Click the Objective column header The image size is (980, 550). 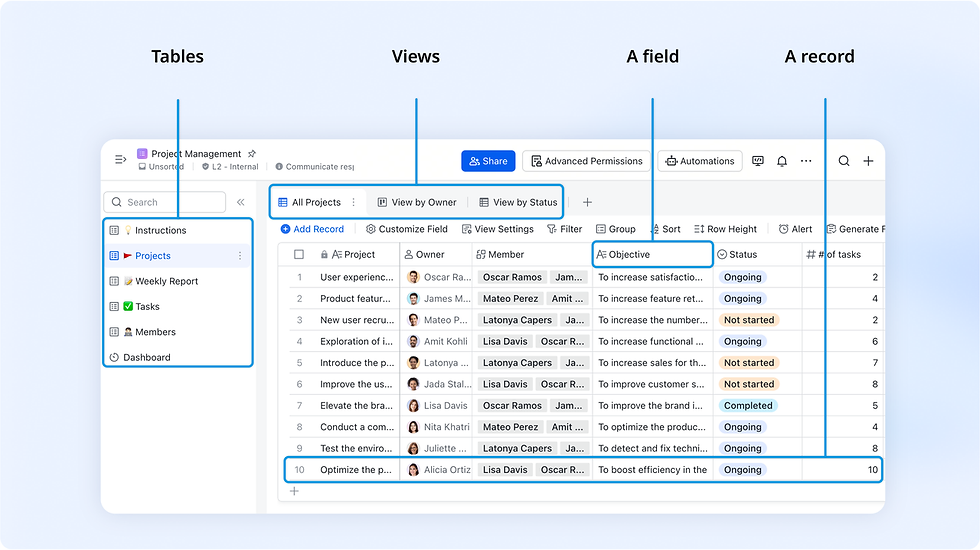click(652, 254)
